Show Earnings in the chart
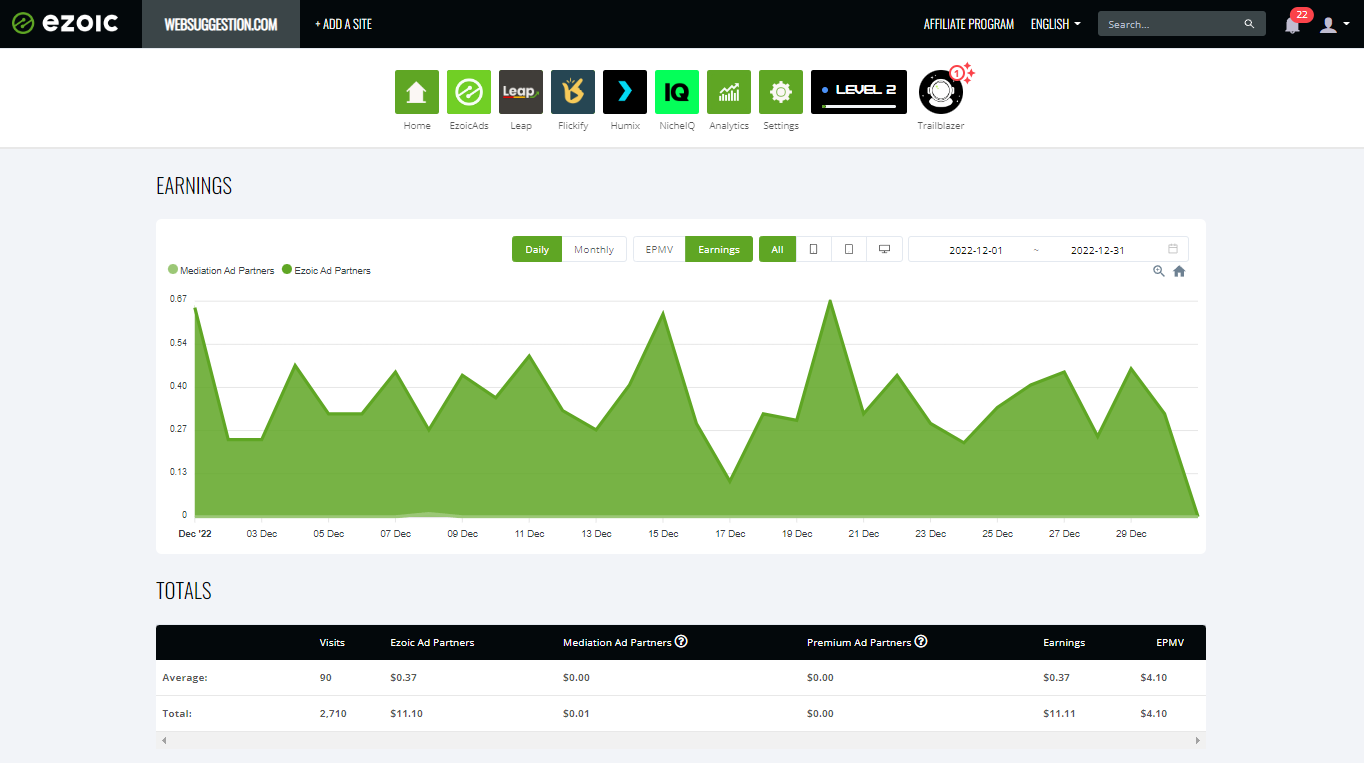1364x763 pixels. 719,249
